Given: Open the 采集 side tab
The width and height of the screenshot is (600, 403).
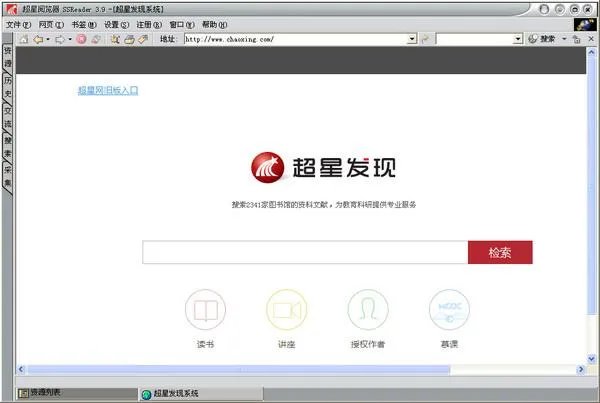Looking at the screenshot, I should [8, 176].
